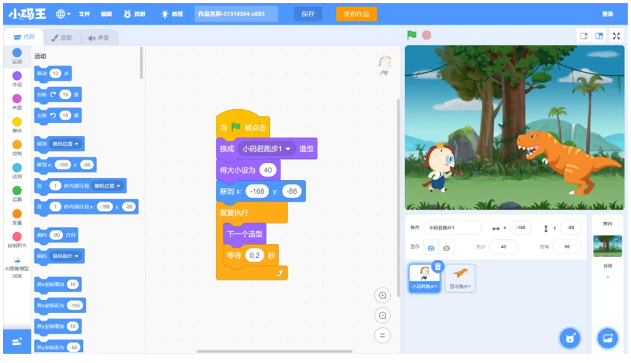Viewport: 631px width, 363px height.
Task: Open the File menu
Action: click(x=84, y=14)
